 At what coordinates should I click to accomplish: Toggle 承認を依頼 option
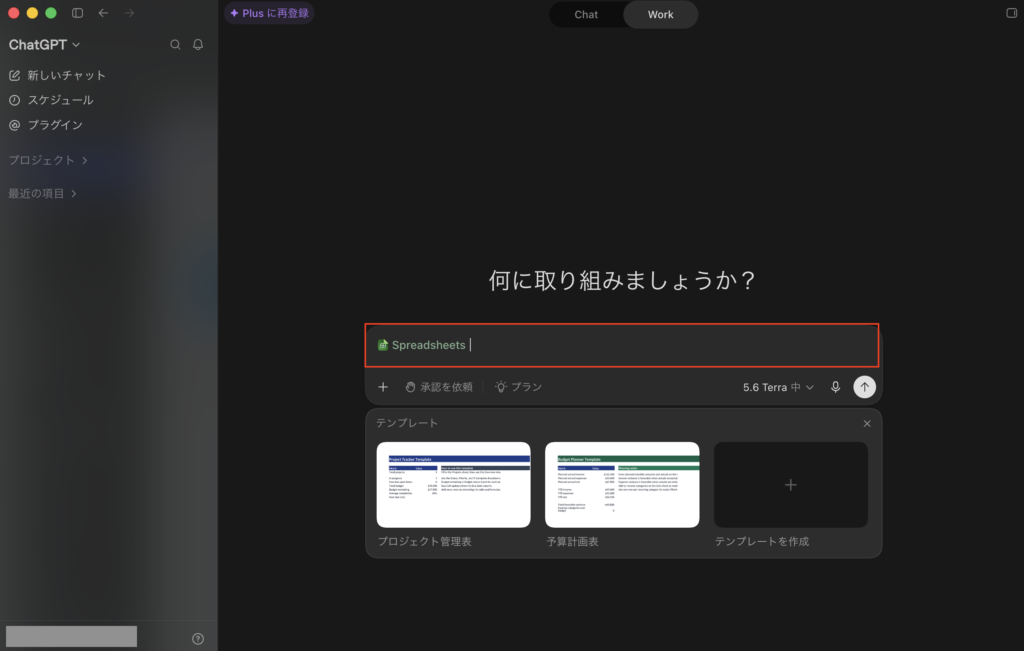439,387
